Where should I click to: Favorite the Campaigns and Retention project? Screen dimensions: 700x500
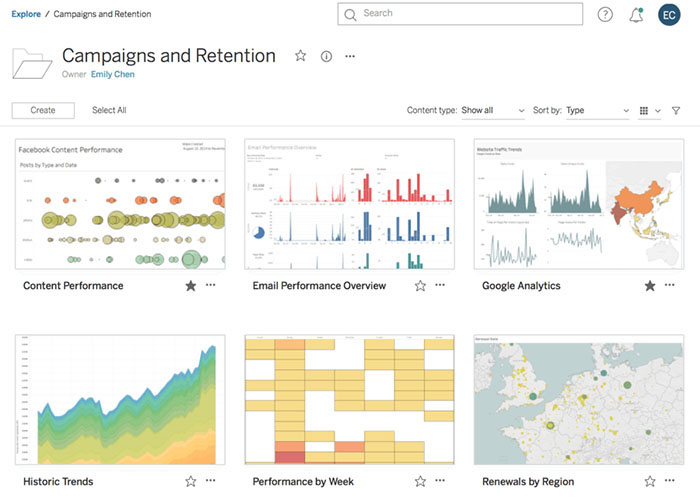click(x=300, y=57)
